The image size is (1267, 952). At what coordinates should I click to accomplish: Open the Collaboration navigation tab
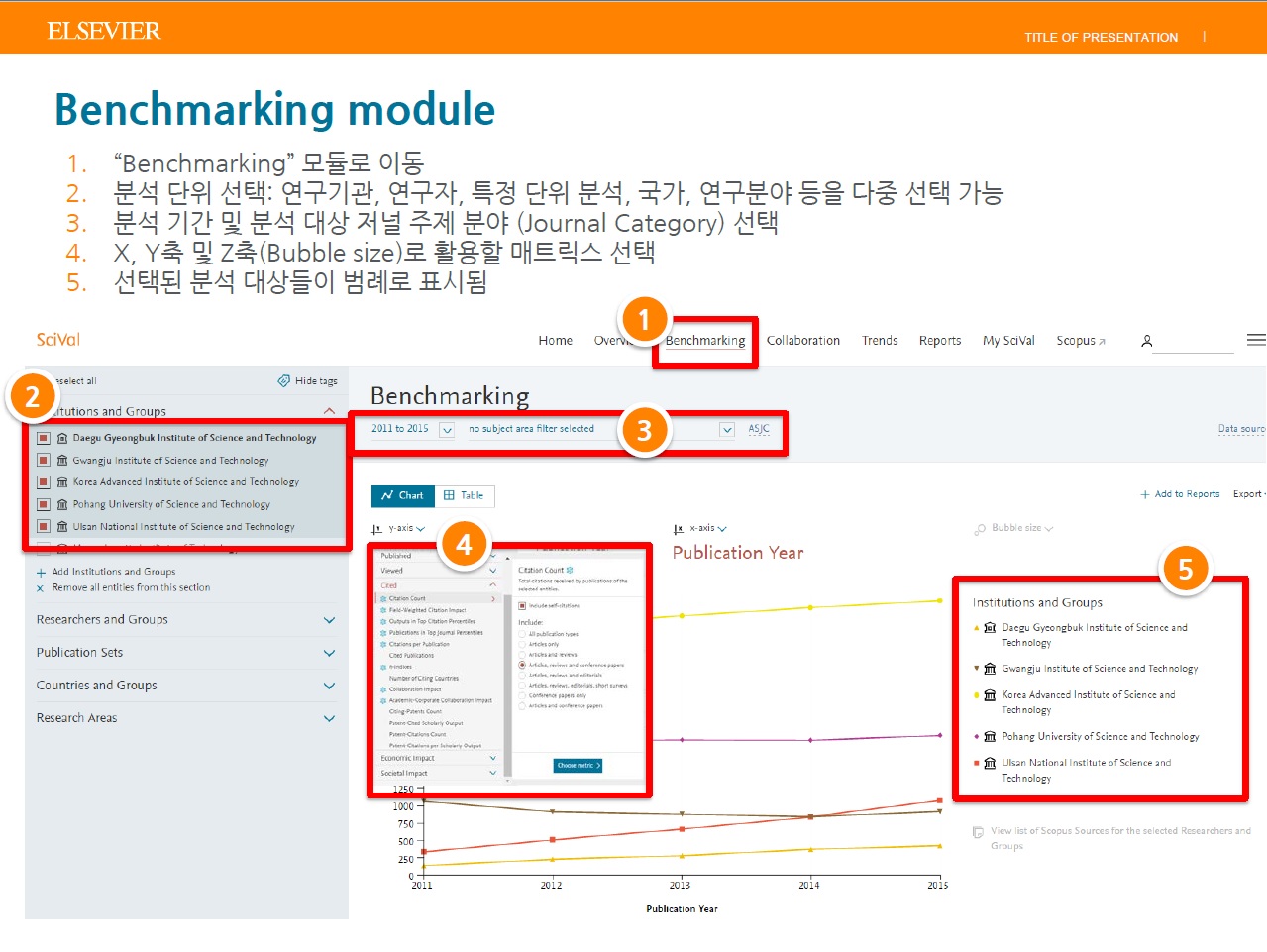[x=803, y=341]
